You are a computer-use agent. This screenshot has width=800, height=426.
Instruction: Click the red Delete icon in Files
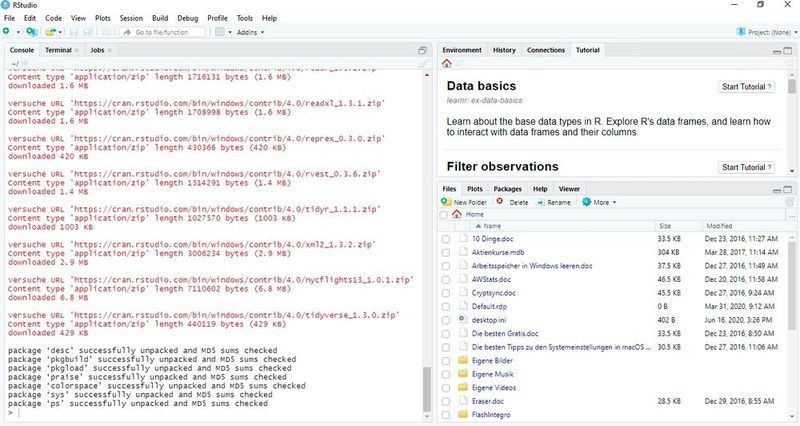point(500,202)
